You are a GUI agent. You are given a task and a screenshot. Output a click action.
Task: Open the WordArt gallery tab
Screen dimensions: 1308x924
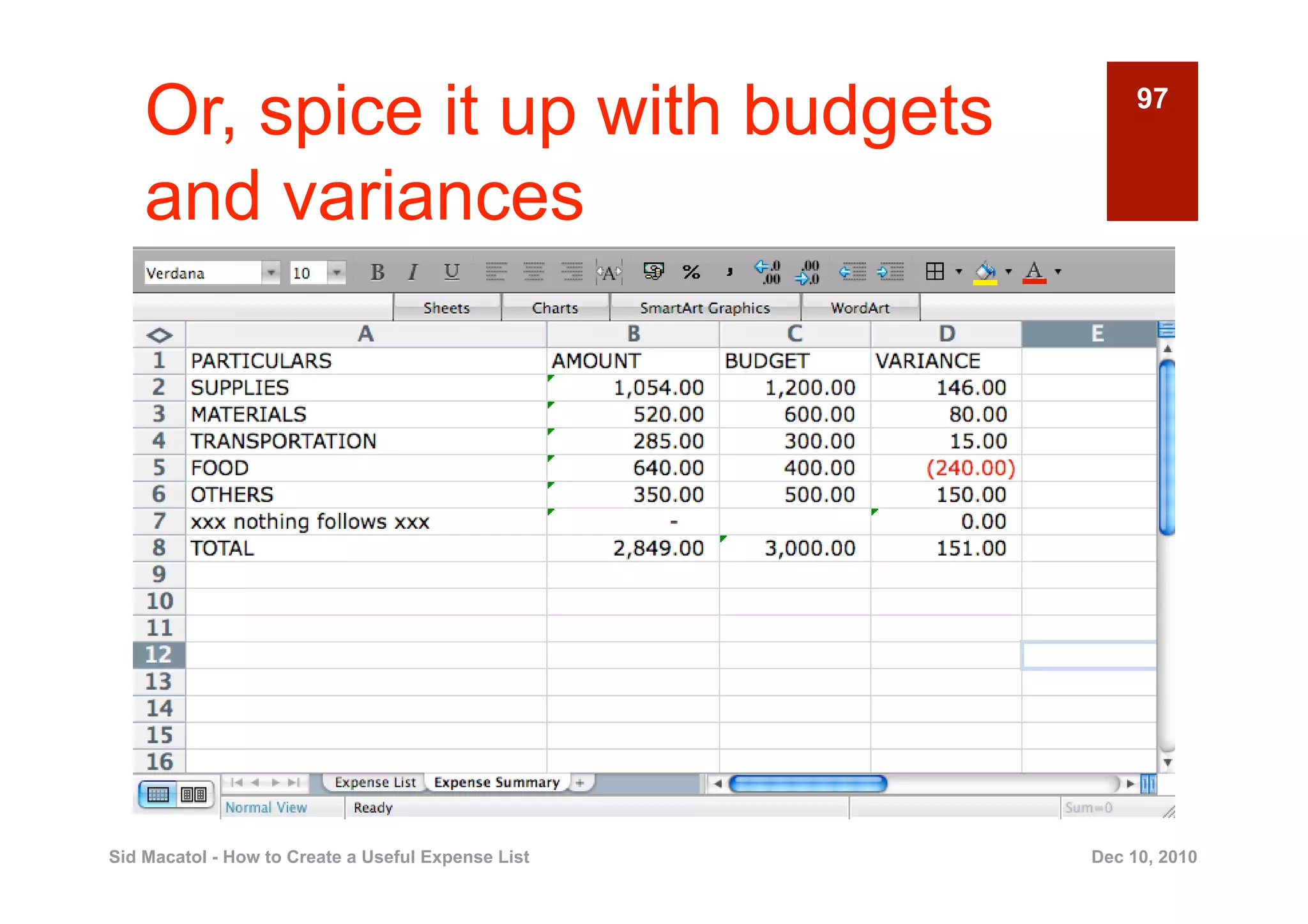coord(860,308)
